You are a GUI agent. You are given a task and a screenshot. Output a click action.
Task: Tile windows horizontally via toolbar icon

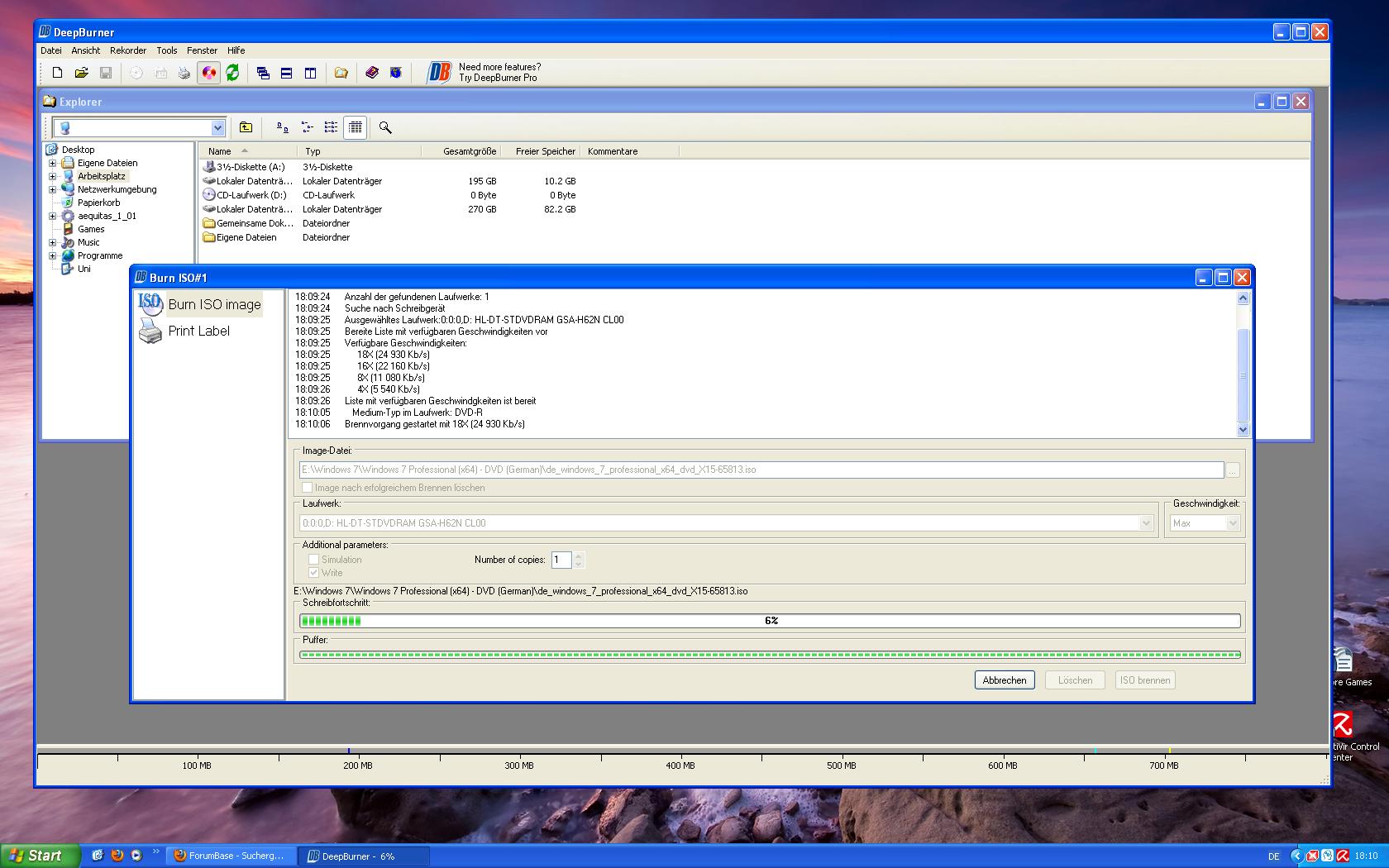(287, 73)
